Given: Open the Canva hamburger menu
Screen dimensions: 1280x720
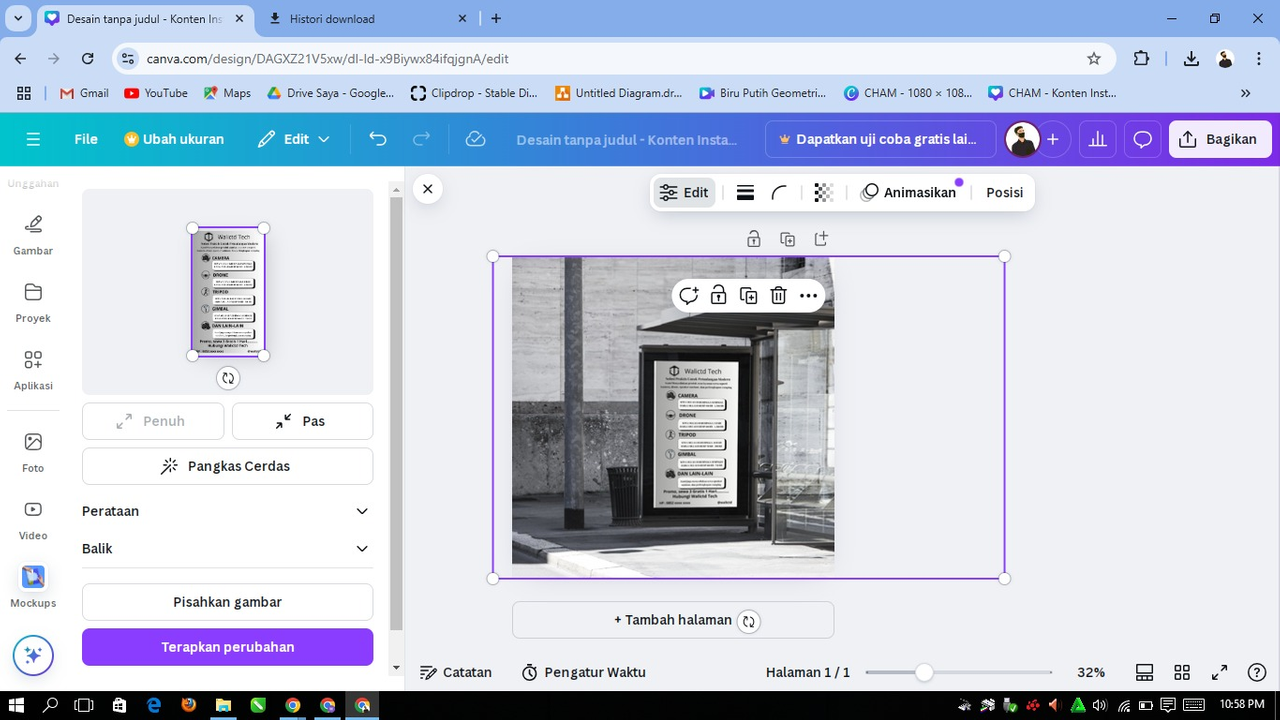Looking at the screenshot, I should click(33, 139).
